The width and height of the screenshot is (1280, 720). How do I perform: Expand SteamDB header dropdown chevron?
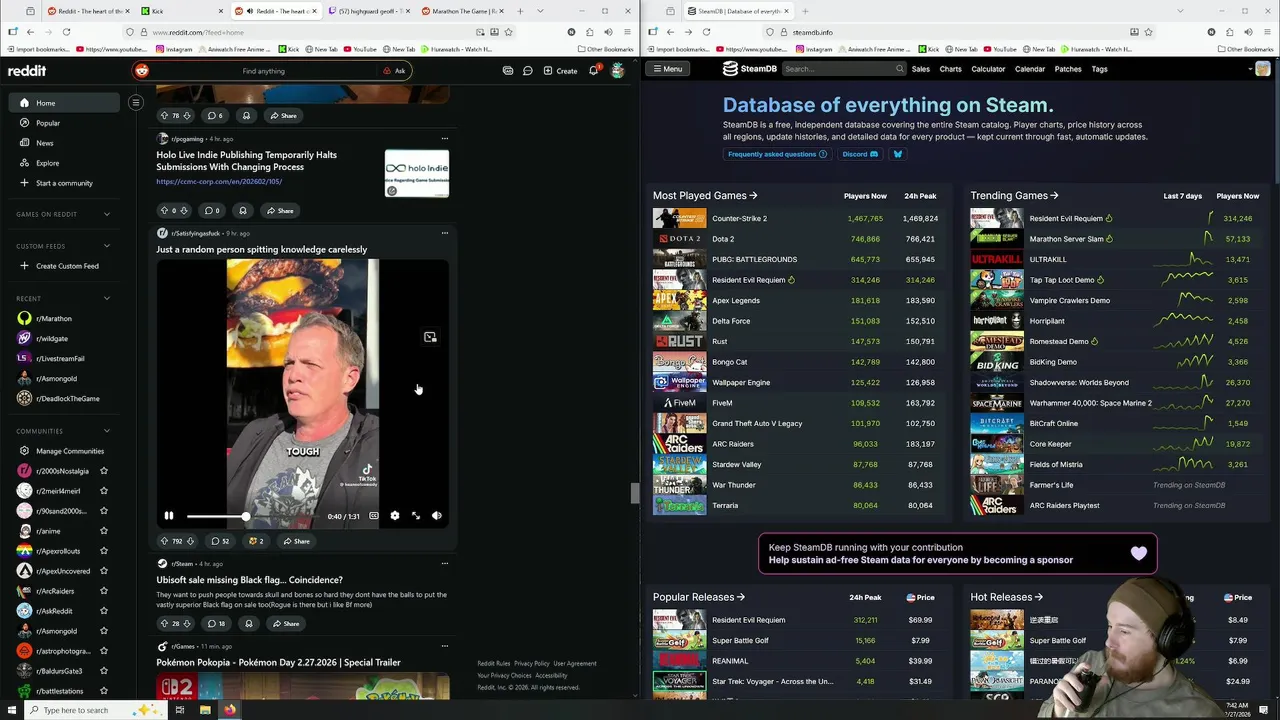[x=1250, y=69]
